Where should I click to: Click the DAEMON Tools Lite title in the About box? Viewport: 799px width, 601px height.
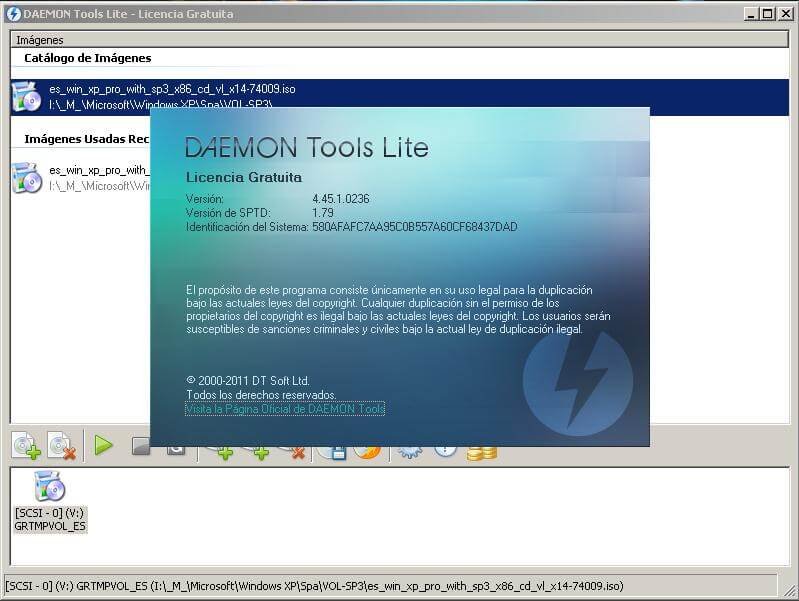point(307,147)
